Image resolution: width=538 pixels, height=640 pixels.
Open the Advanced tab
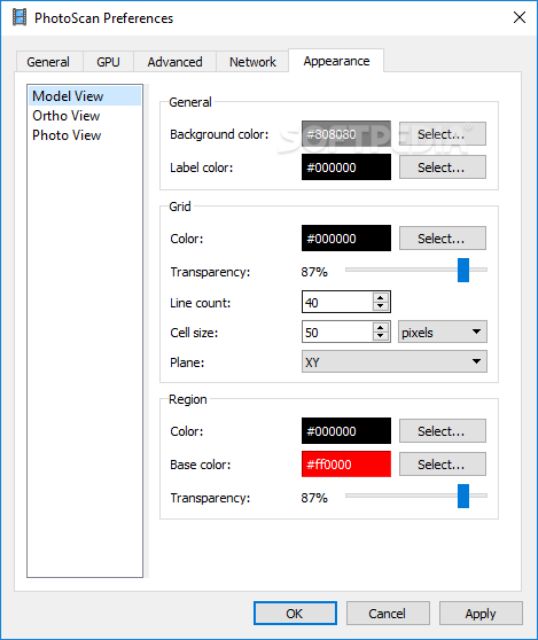click(175, 62)
